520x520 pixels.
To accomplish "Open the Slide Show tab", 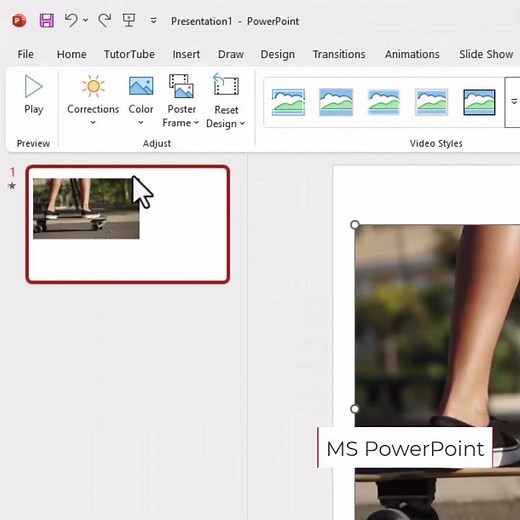I will coord(486,54).
